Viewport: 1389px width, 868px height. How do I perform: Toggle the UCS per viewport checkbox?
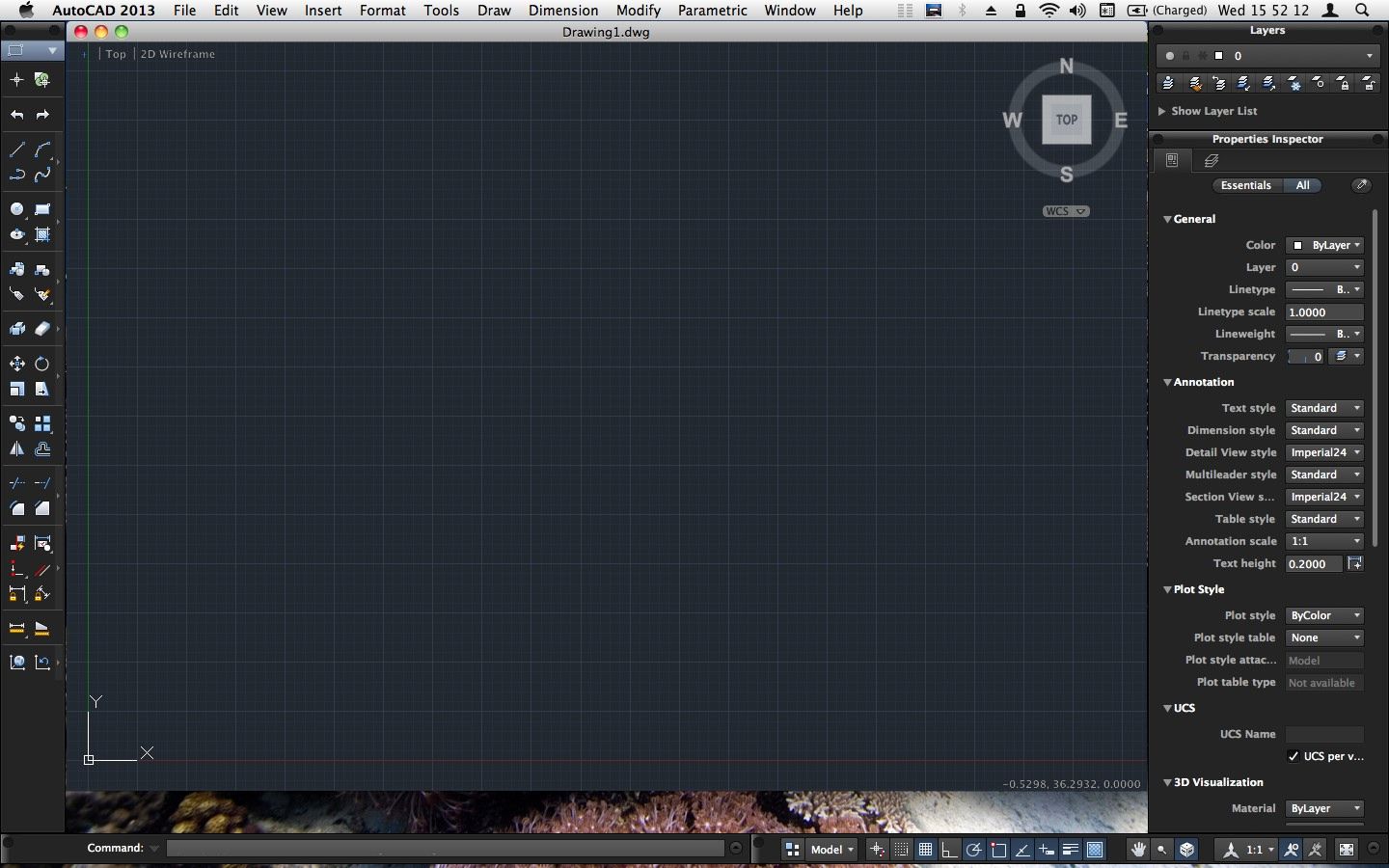1294,756
